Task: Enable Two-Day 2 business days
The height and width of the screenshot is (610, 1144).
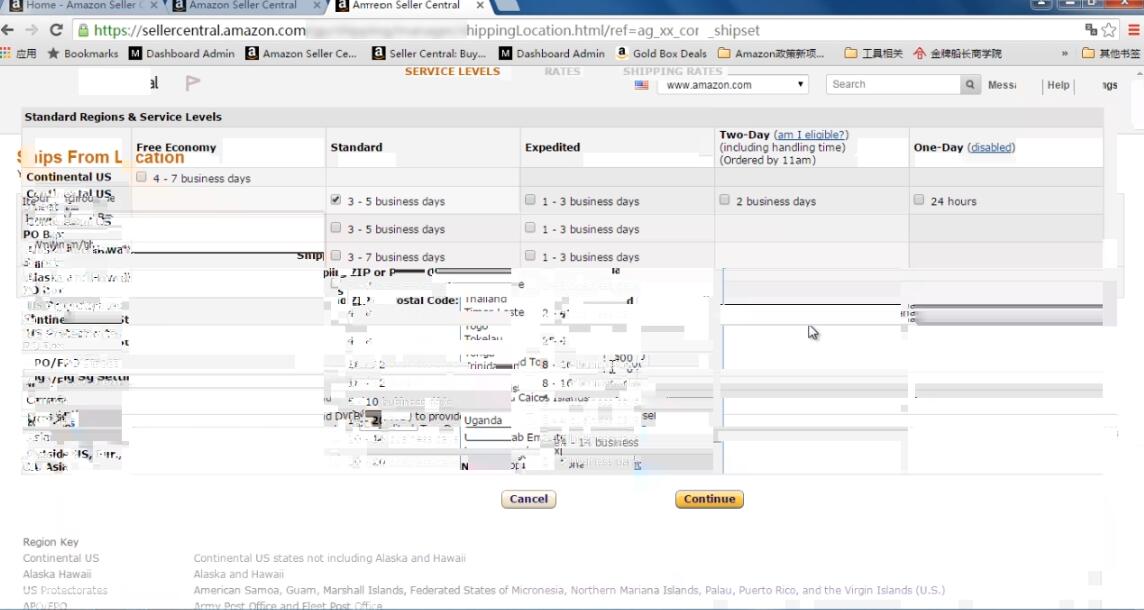Action: point(724,200)
